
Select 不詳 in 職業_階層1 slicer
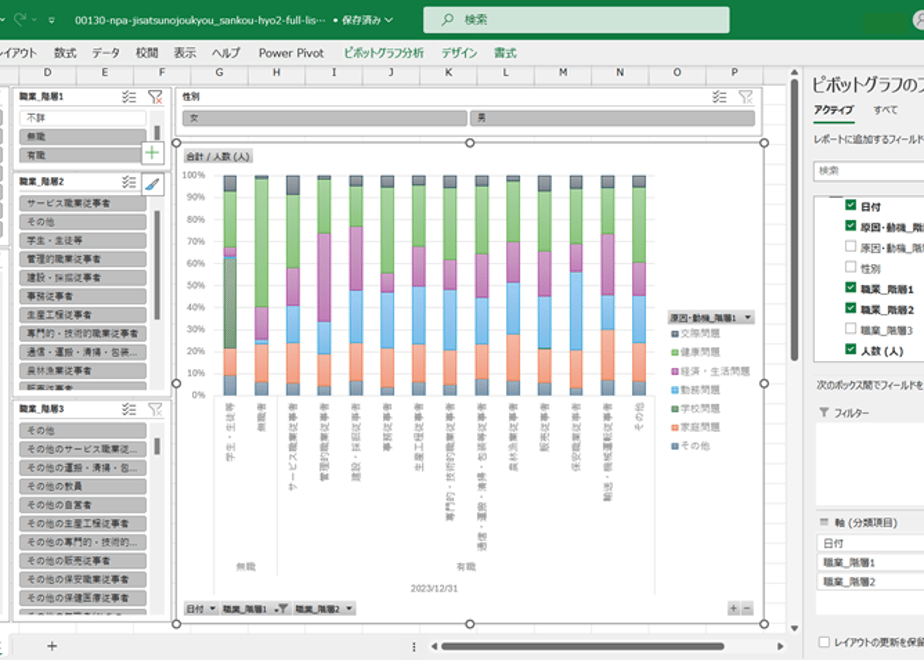click(82, 118)
